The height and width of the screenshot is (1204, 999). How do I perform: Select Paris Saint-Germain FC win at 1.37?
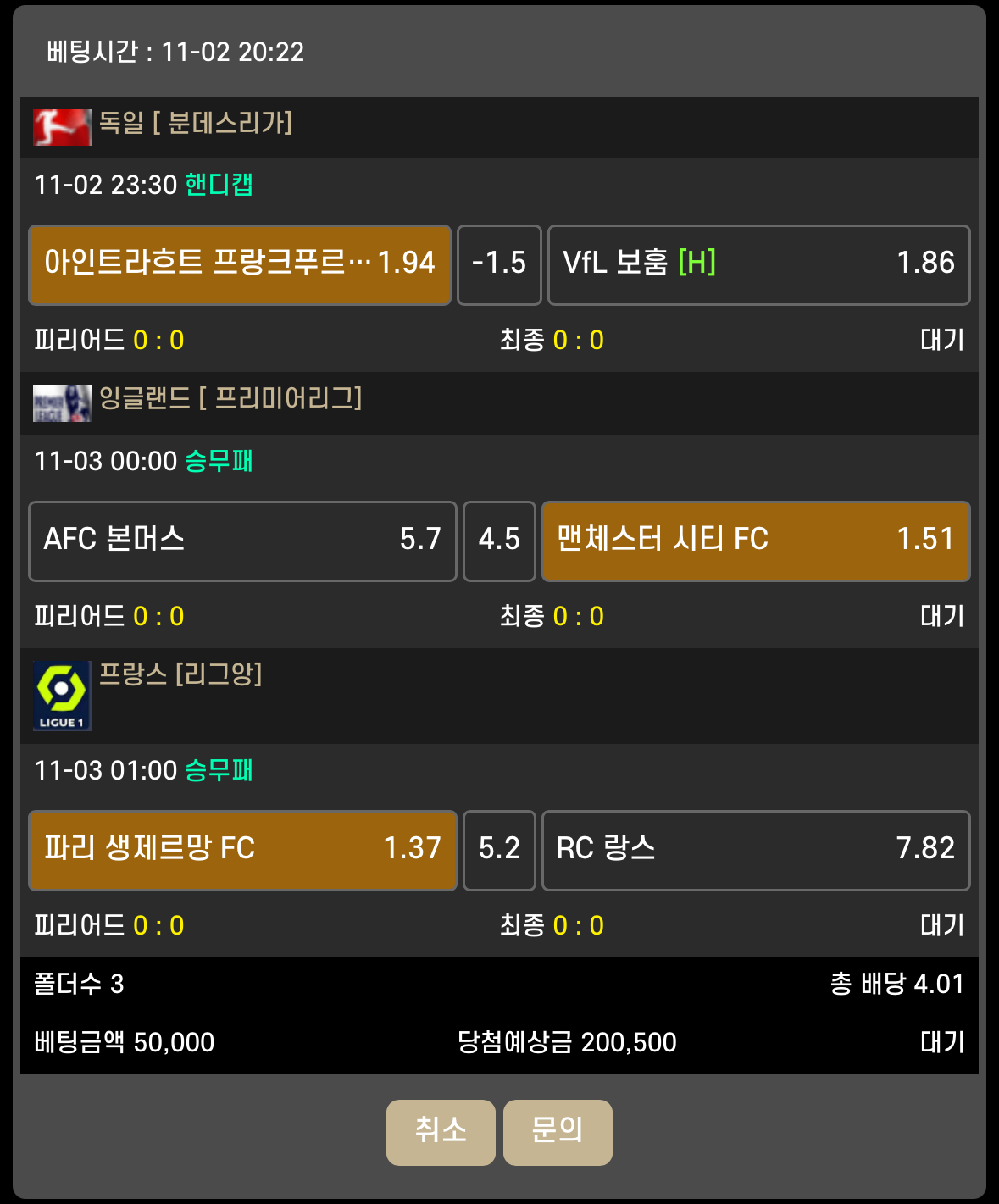pos(242,850)
